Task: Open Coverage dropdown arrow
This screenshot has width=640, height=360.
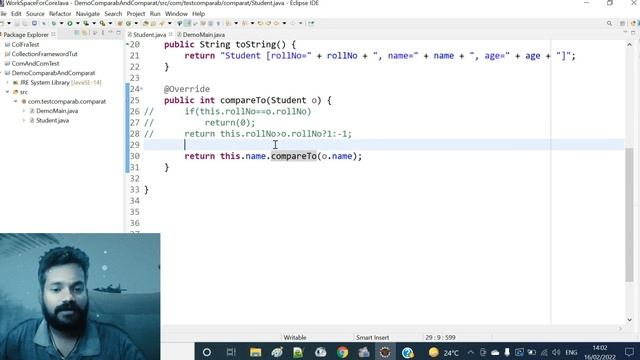Action: [94, 23]
